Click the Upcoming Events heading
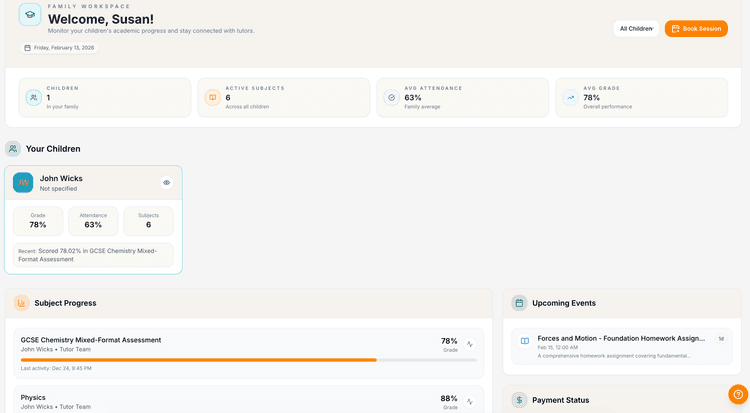This screenshot has width=750, height=413. 564,303
